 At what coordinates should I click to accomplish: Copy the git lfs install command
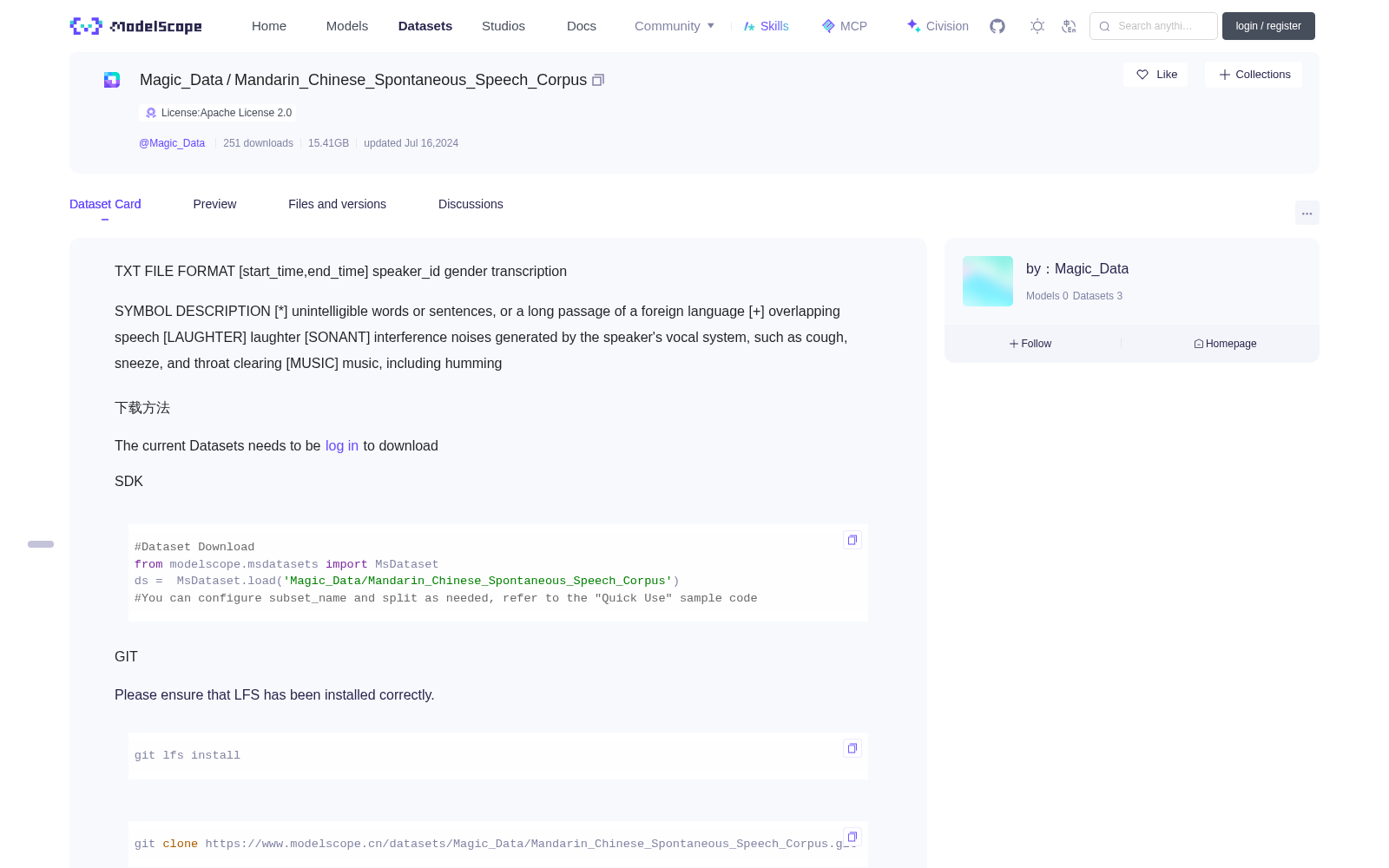(x=852, y=748)
